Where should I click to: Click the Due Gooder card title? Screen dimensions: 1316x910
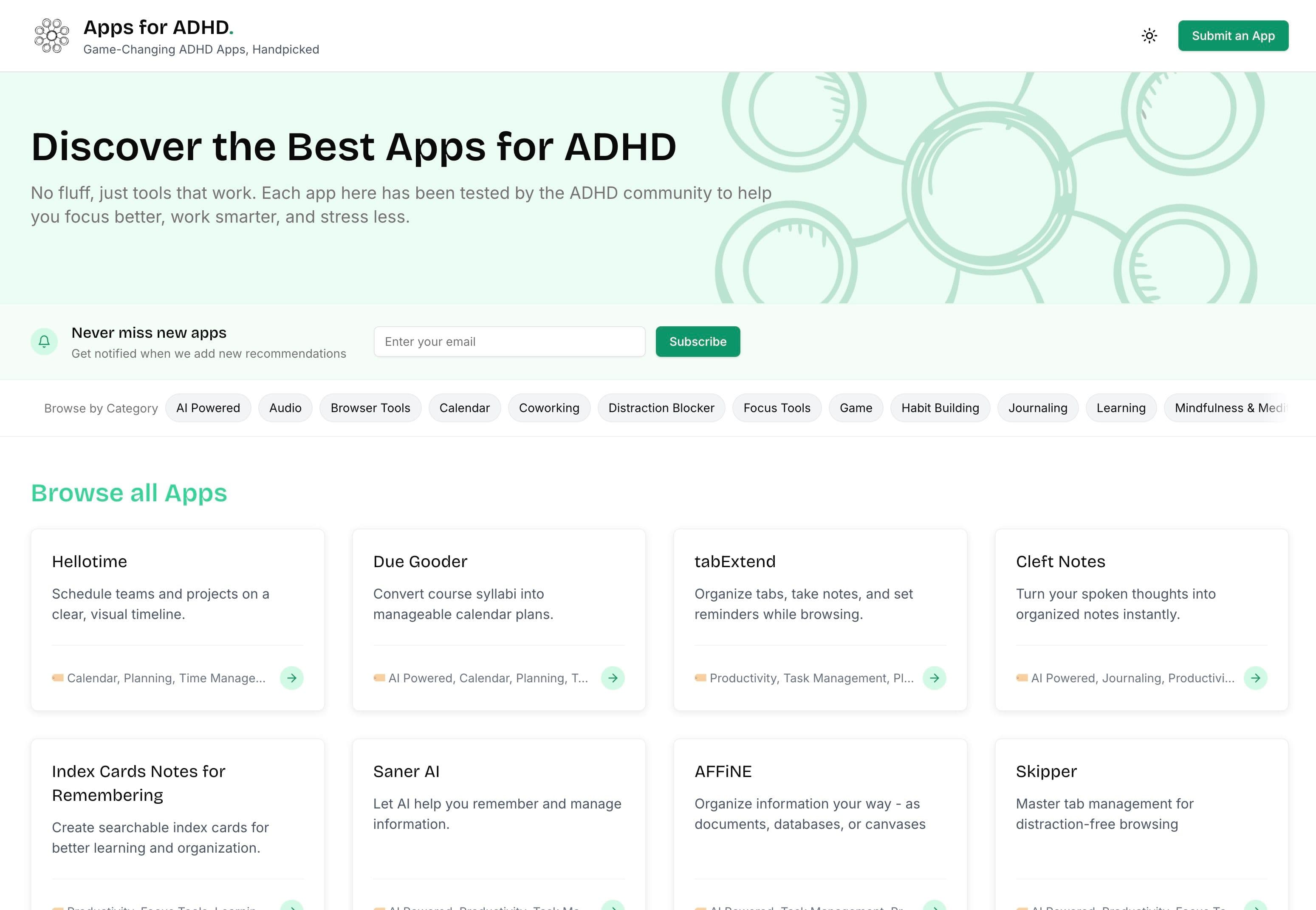(x=420, y=562)
